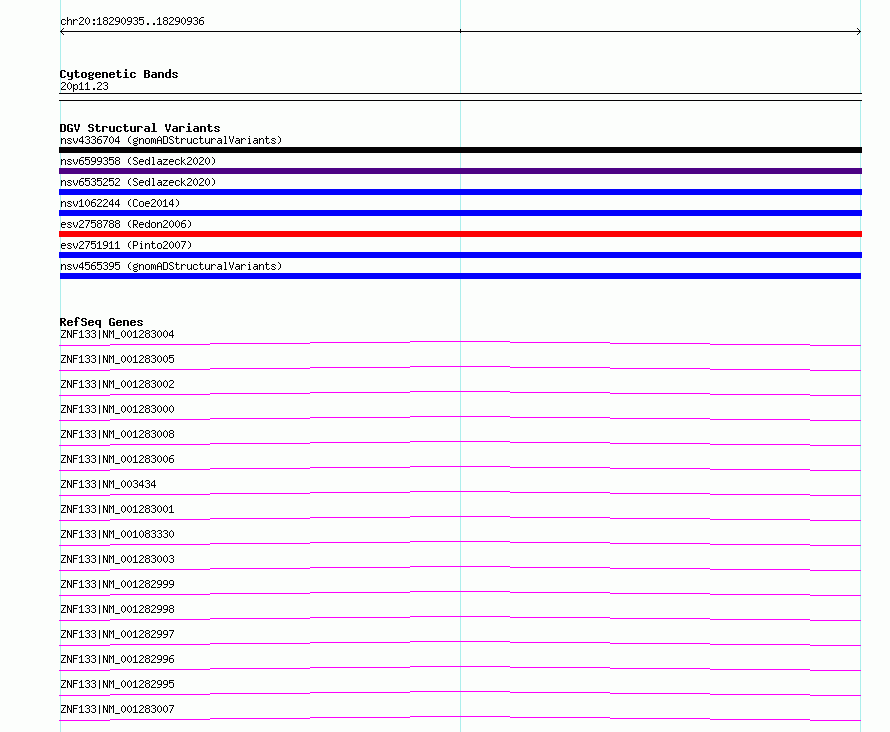The height and width of the screenshot is (732, 890).
Task: Select transcript ZNF133|NM_001283003
Action: [117, 559]
